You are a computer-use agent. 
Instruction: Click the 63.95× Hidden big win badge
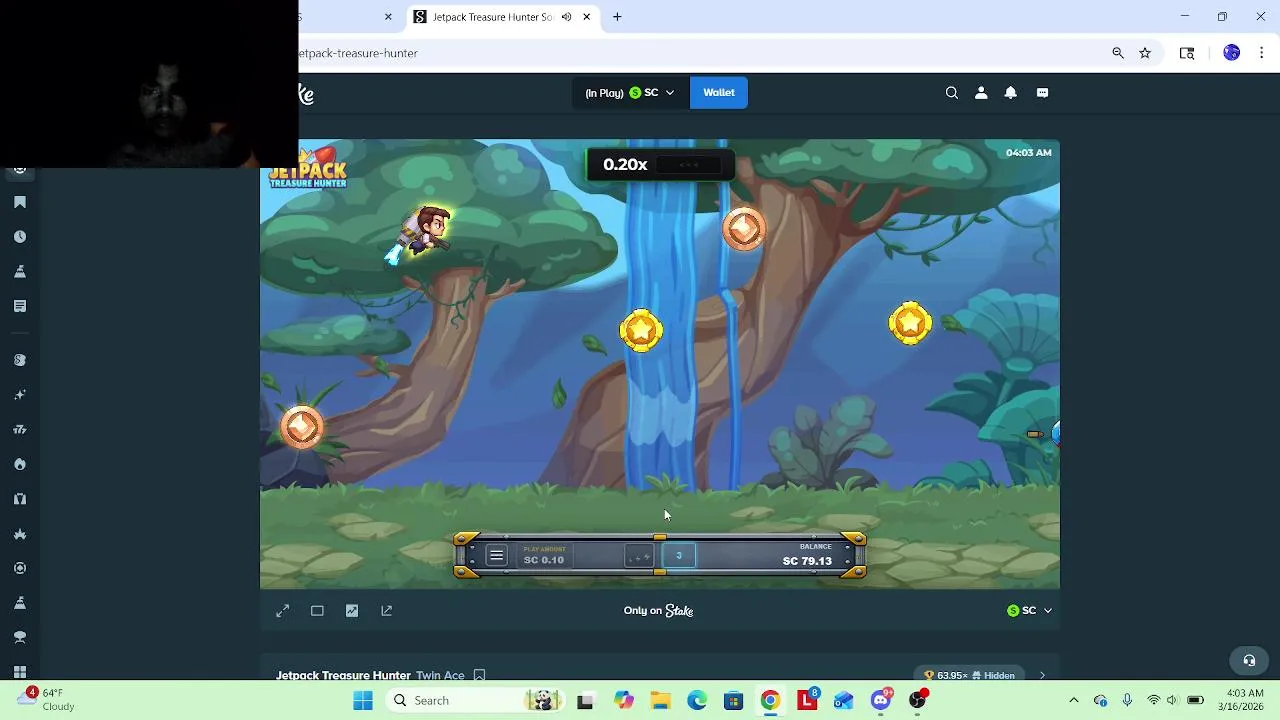969,675
